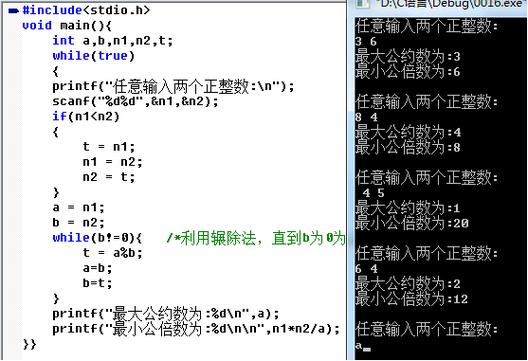This screenshot has height=361, width=528.
Task: Click the printf line with '最小公倍数为:%d\n\n'
Action: (196, 329)
